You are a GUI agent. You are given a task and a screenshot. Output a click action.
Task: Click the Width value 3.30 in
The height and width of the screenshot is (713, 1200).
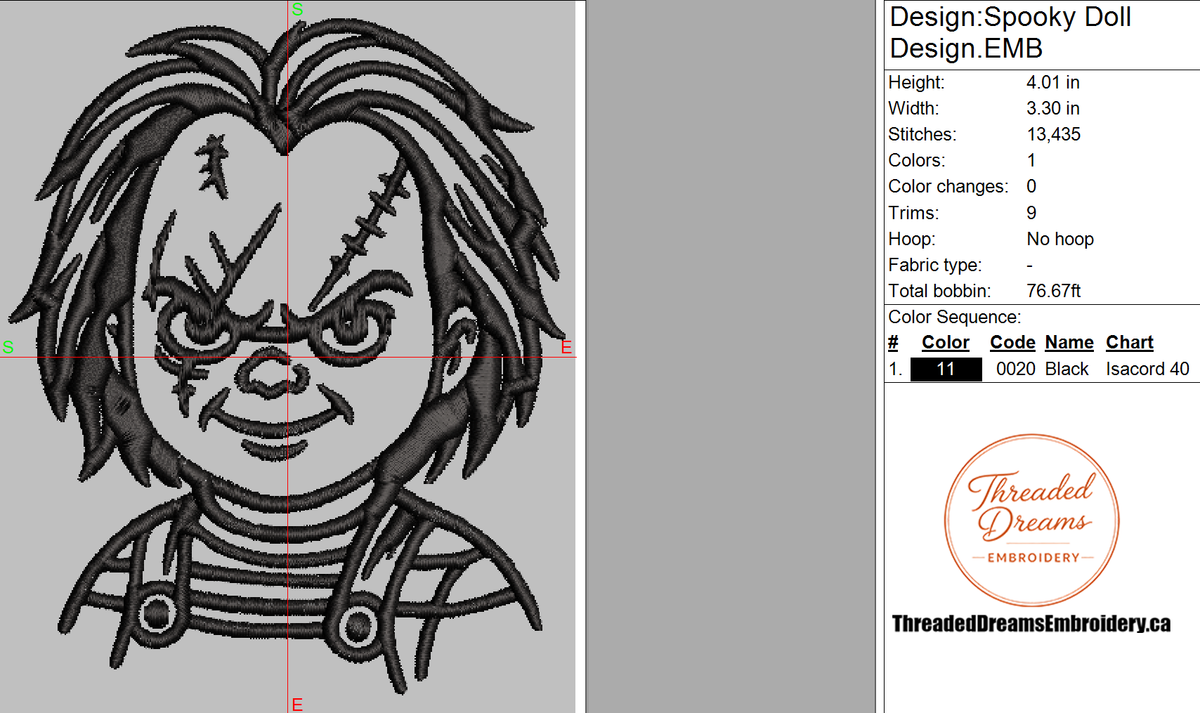point(1053,108)
